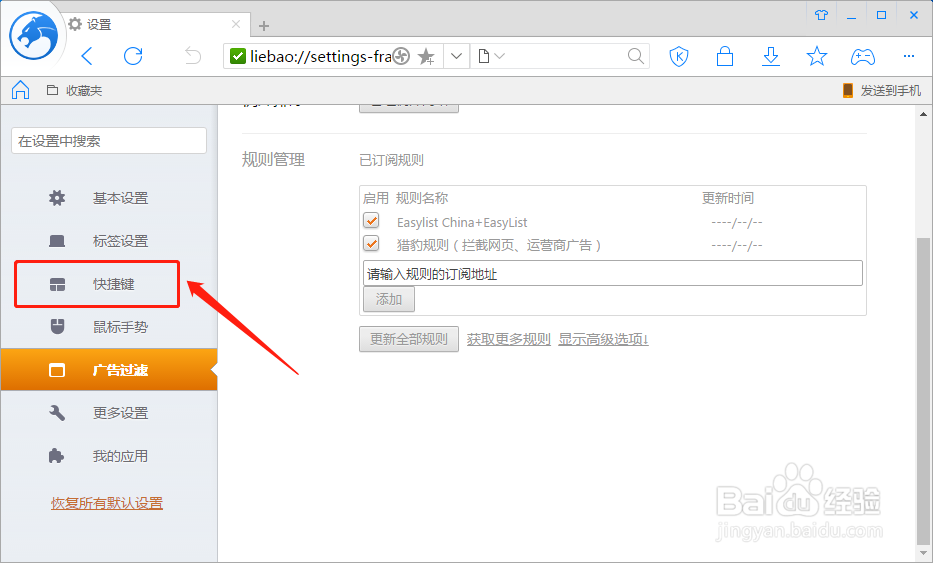Click the Liebao cheetah logo icon
This screenshot has height=563, width=933.
point(33,36)
